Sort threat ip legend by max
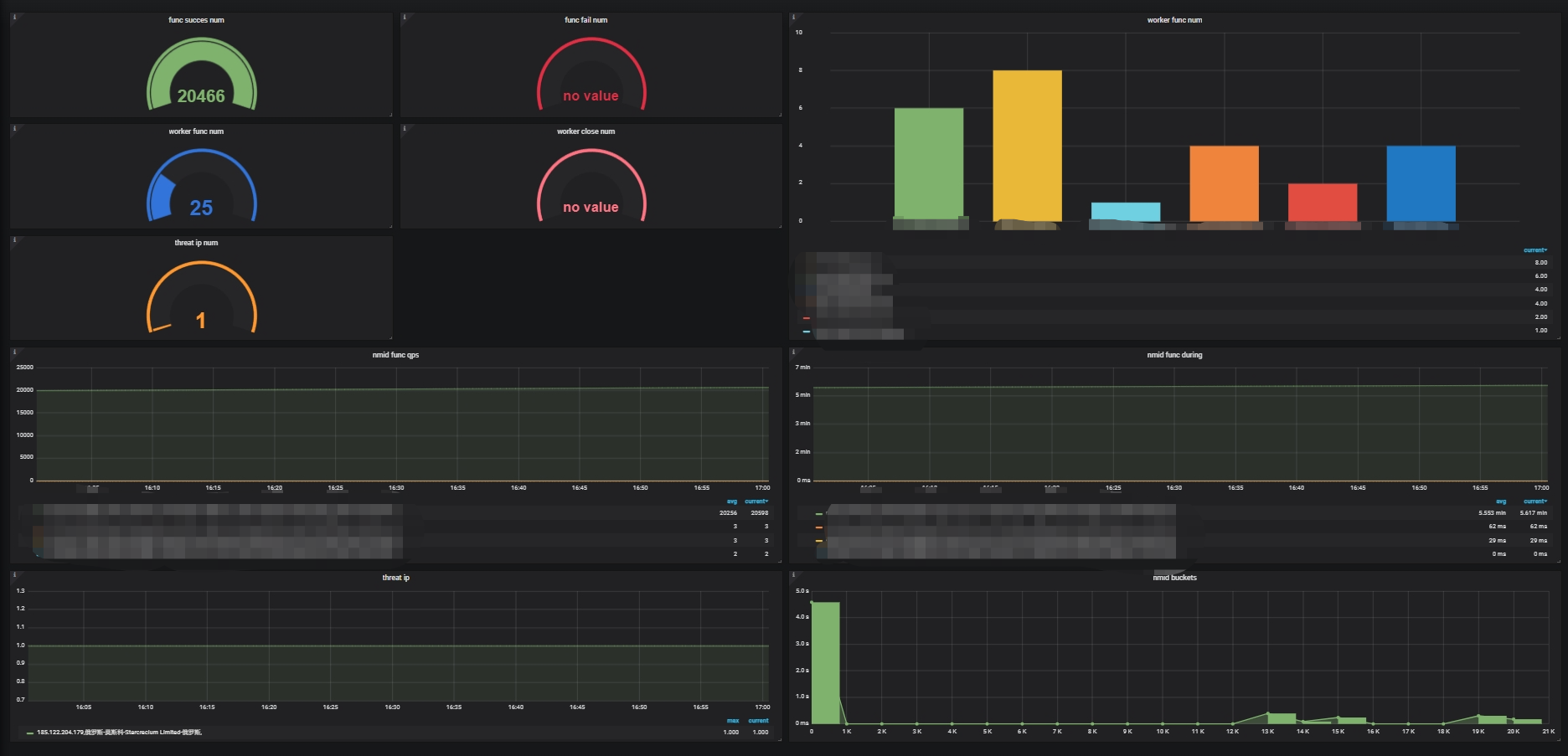Screen dimensions: 1568x756 [733, 721]
